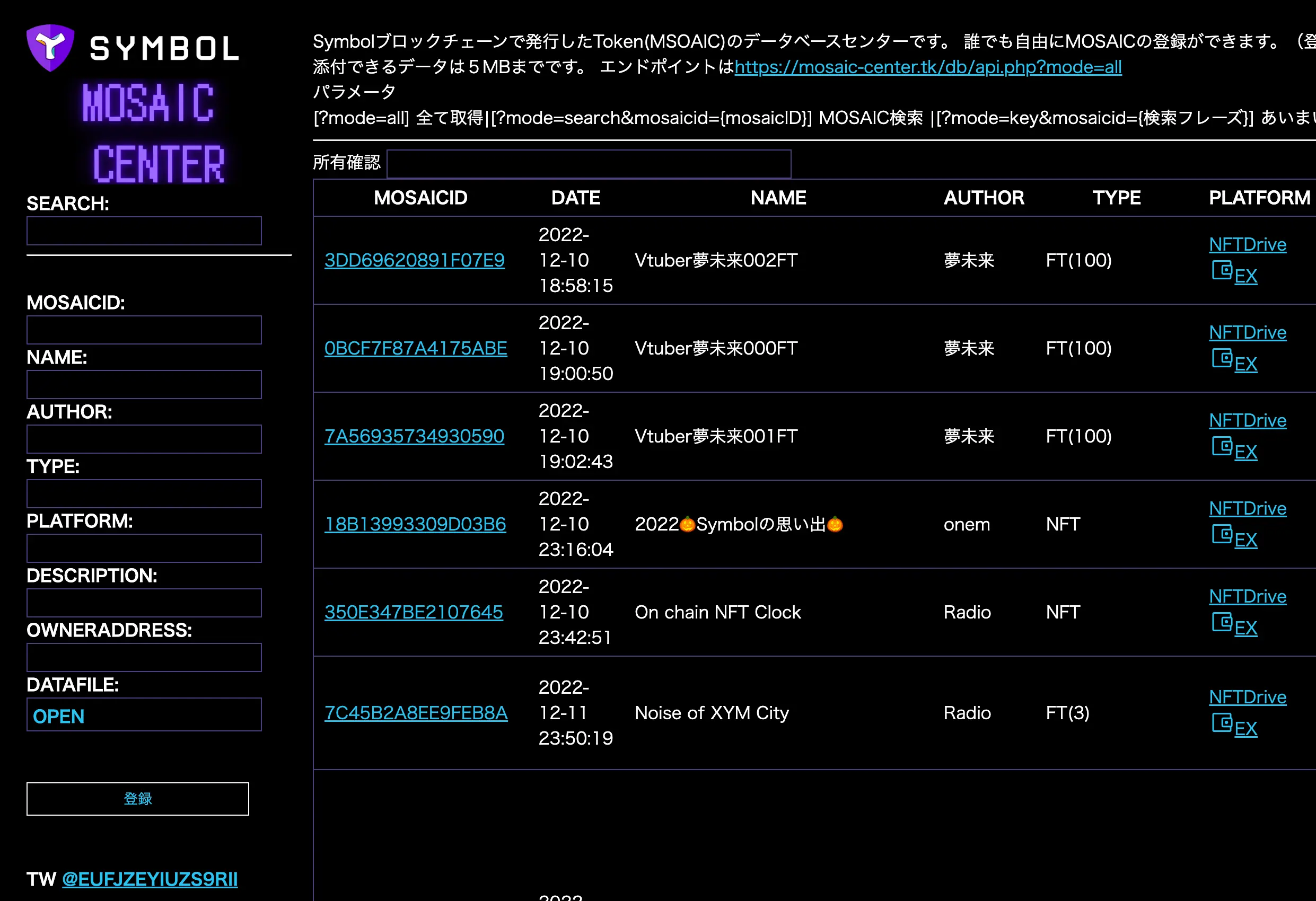The image size is (1316, 901).
Task: Click the AUTHOR input field in the sidebar
Action: point(144,439)
